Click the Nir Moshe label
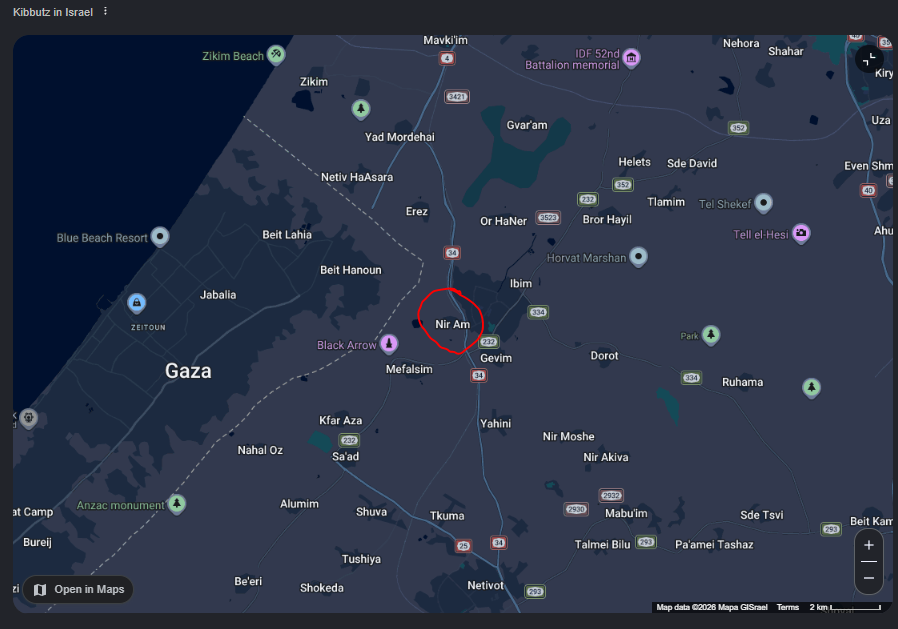This screenshot has height=629, width=898. tap(569, 437)
